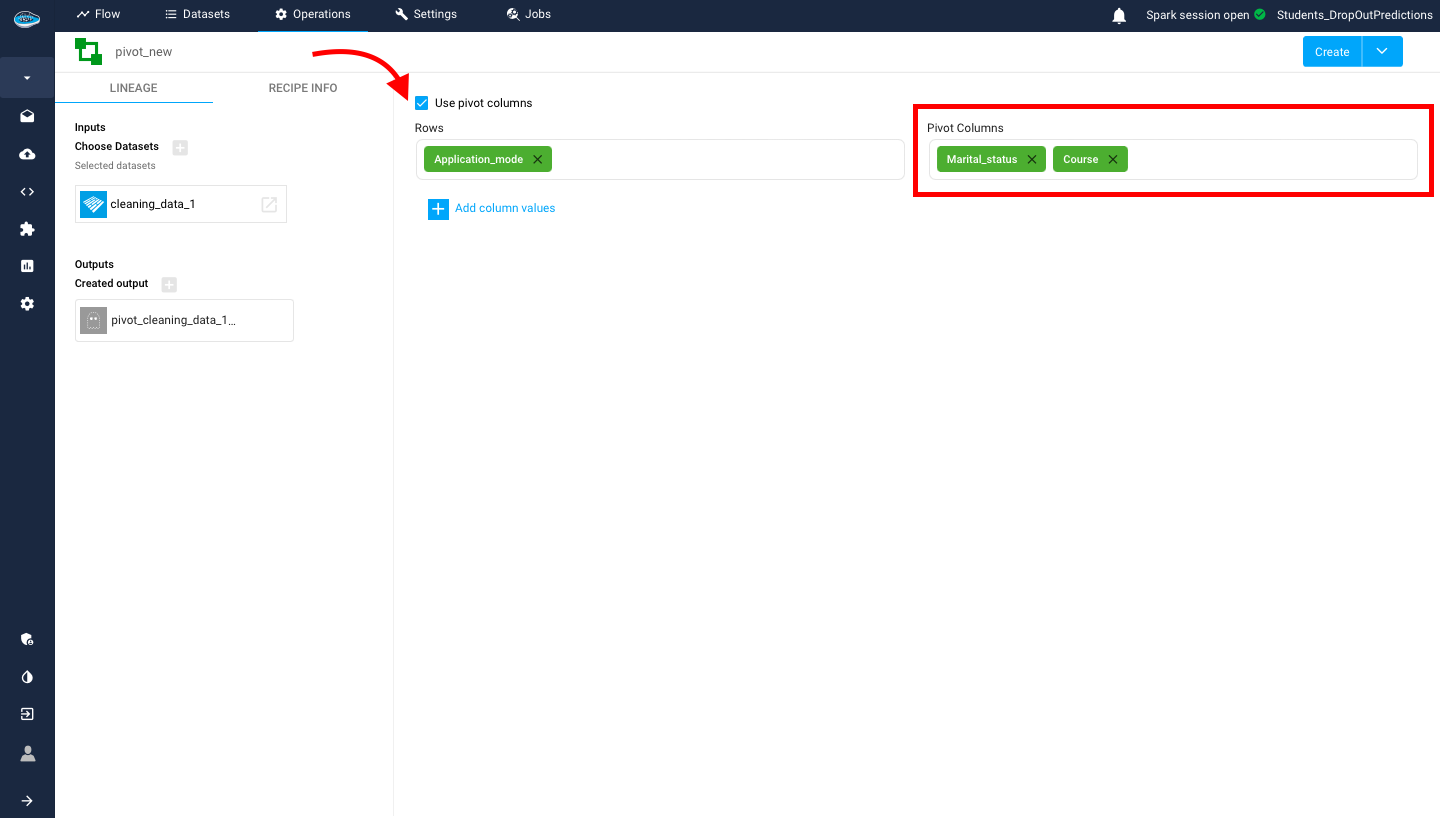Click the half-filled droplet theme icon
1440x818 pixels.
point(27,677)
